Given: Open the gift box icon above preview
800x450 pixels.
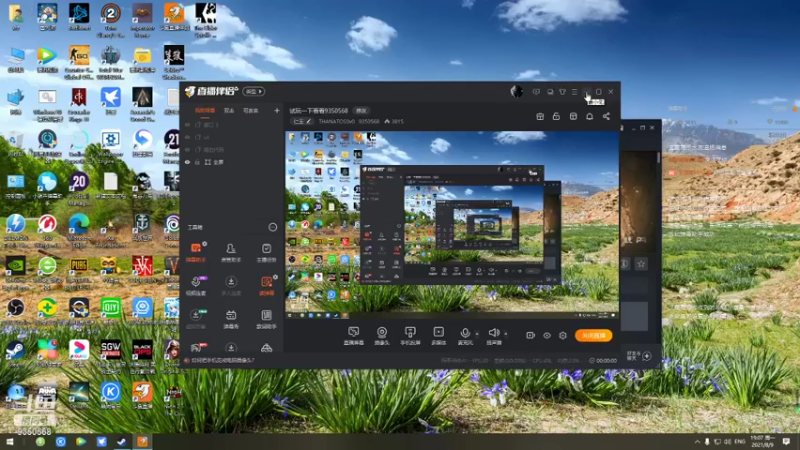Looking at the screenshot, I should pos(540,116).
